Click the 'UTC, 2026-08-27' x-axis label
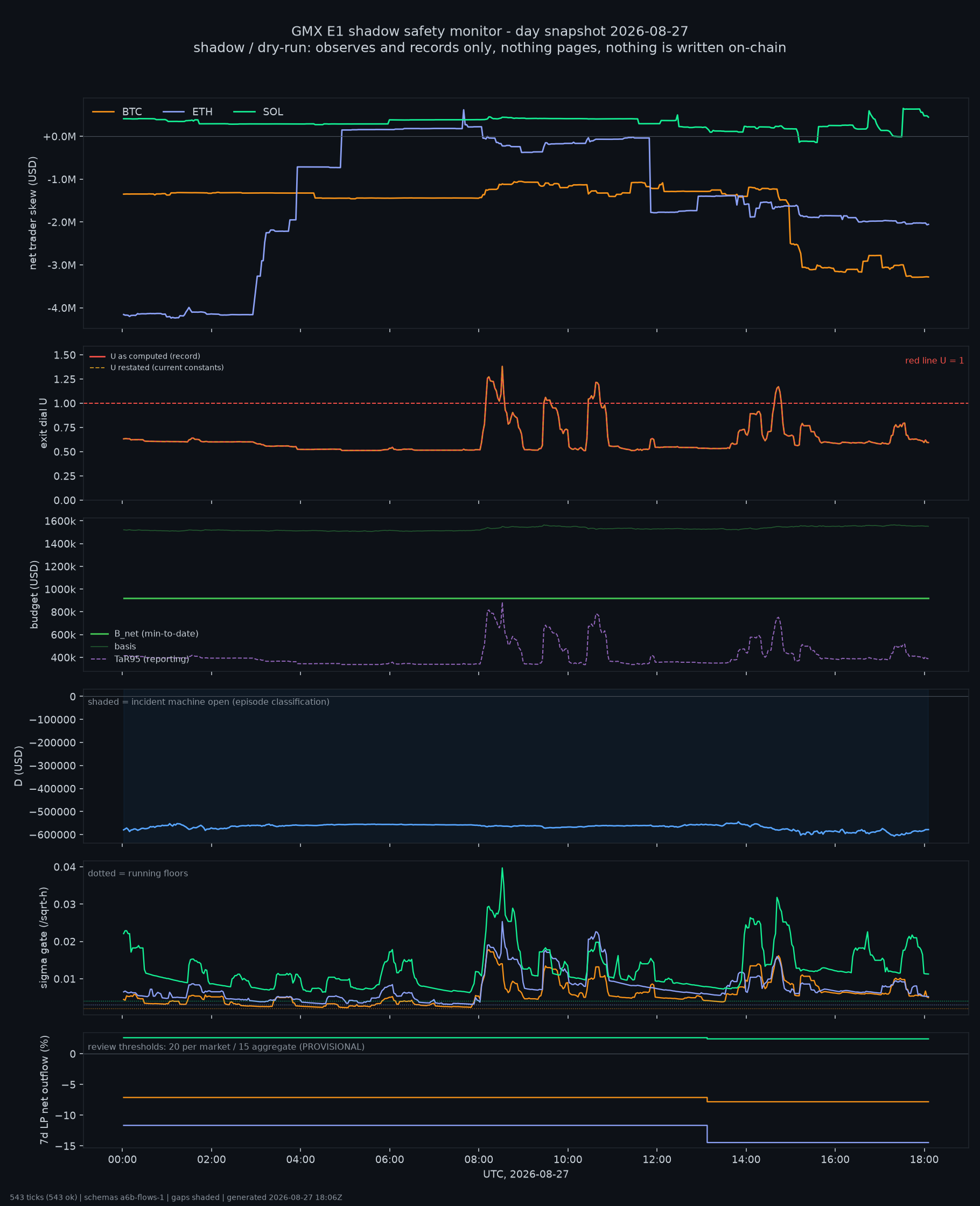This screenshot has height=1206, width=980. pyautogui.click(x=526, y=1174)
